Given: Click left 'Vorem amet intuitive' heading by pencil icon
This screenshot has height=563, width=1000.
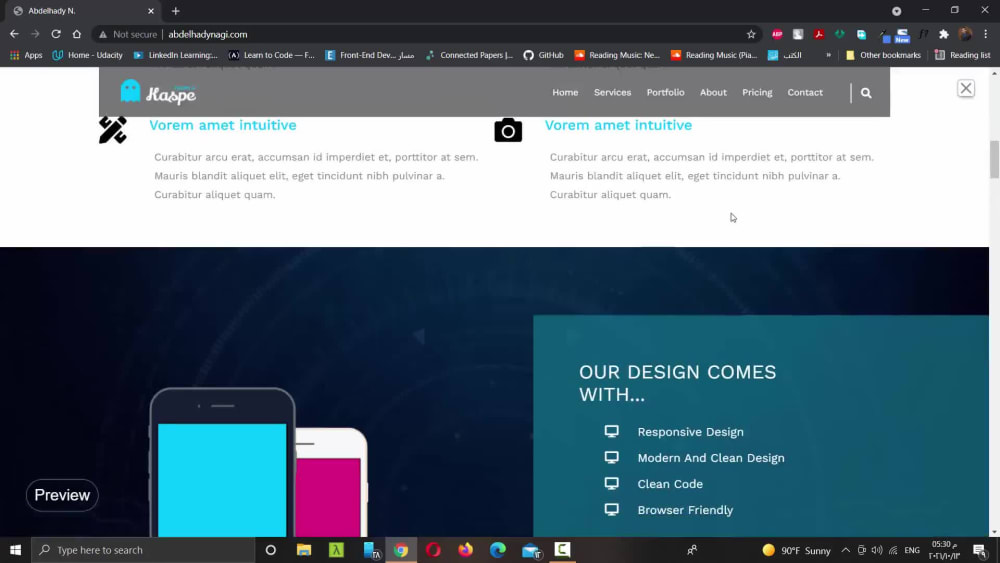Looking at the screenshot, I should tap(223, 125).
